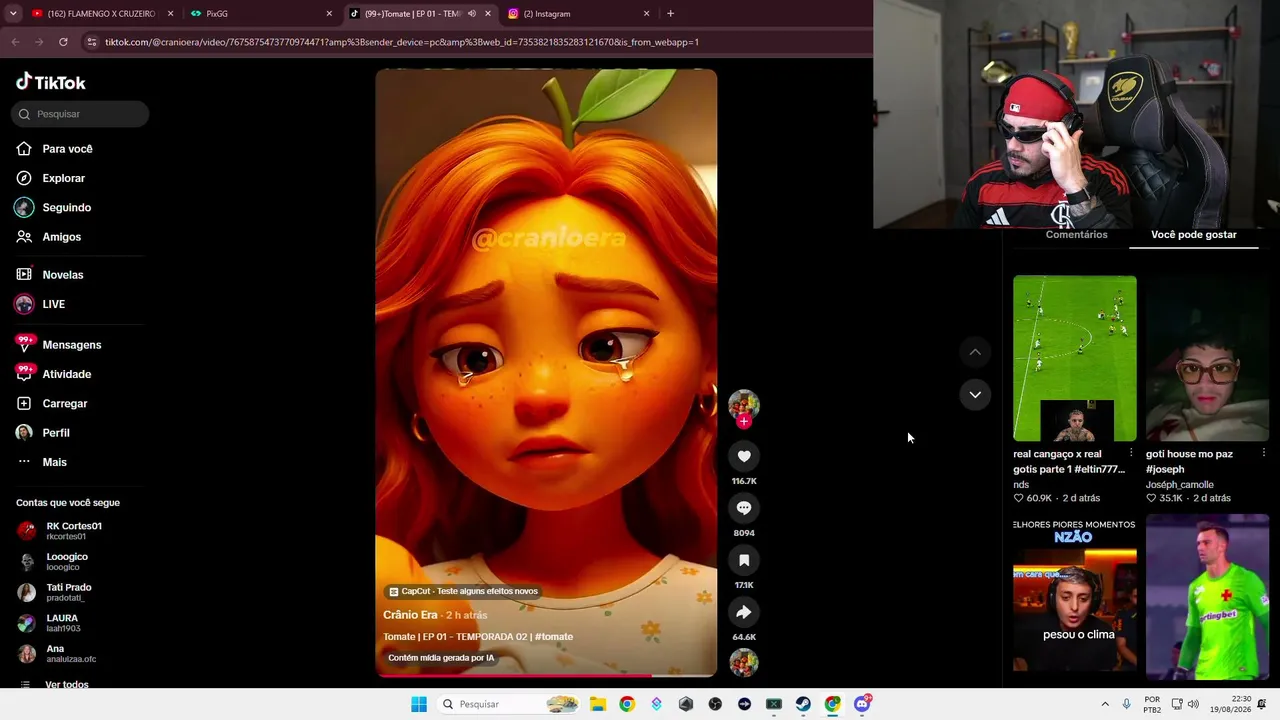Seek in the video progress bar
The width and height of the screenshot is (1280, 720).
pyautogui.click(x=546, y=676)
